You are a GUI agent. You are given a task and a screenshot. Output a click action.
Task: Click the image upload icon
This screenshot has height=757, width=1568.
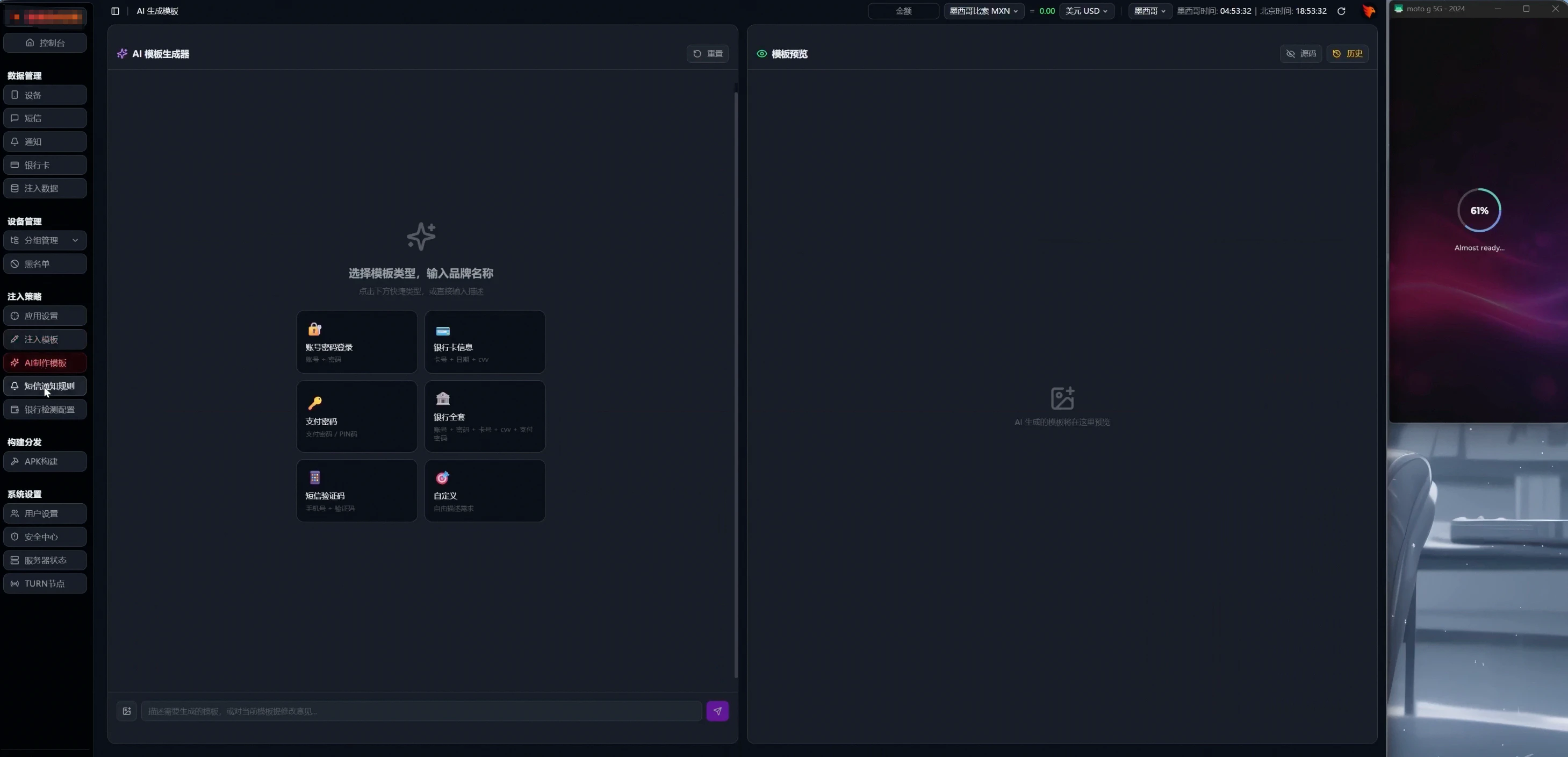(127, 711)
